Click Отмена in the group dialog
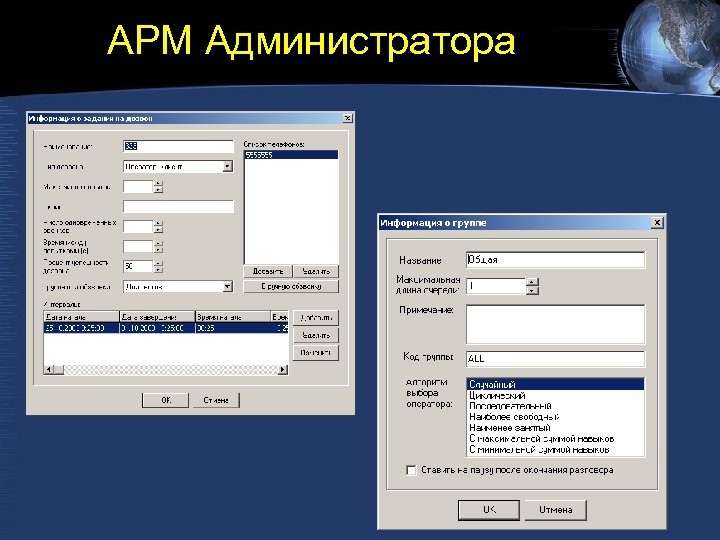 [556, 510]
